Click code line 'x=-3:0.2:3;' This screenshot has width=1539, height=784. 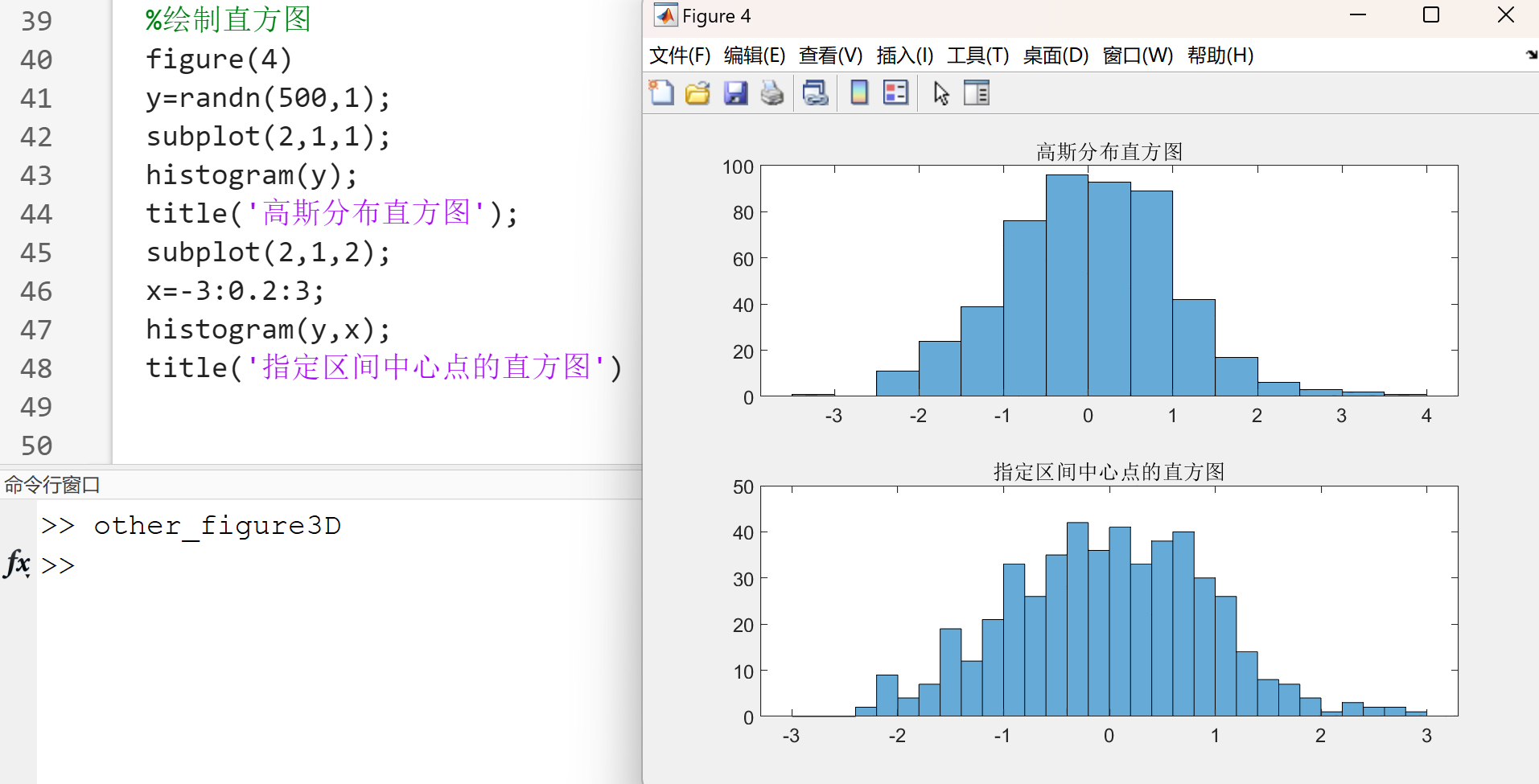[235, 291]
